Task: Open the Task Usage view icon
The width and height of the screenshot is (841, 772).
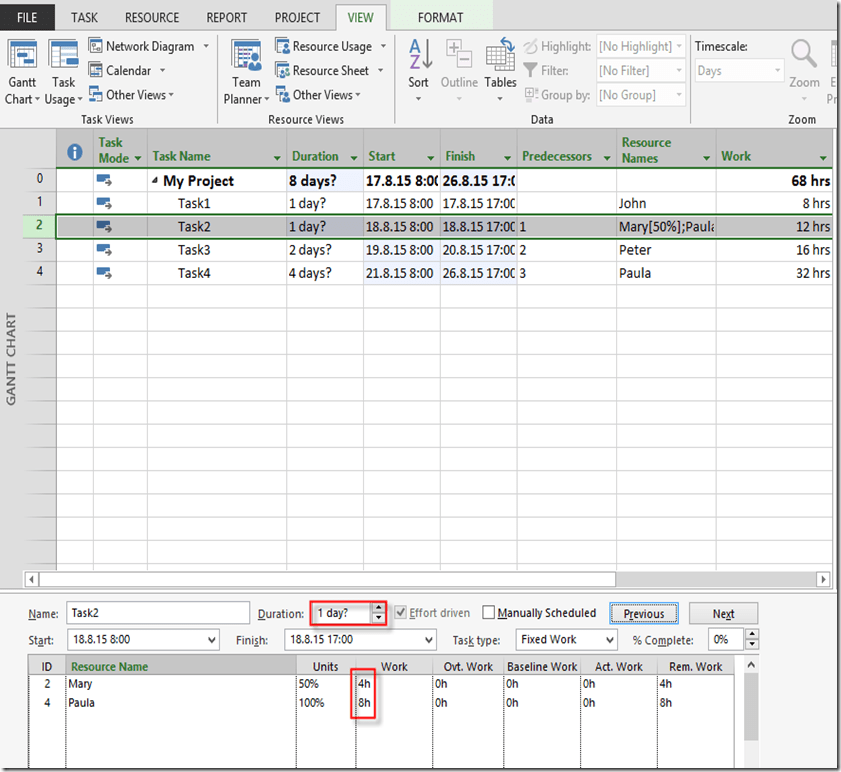Action: (63, 60)
